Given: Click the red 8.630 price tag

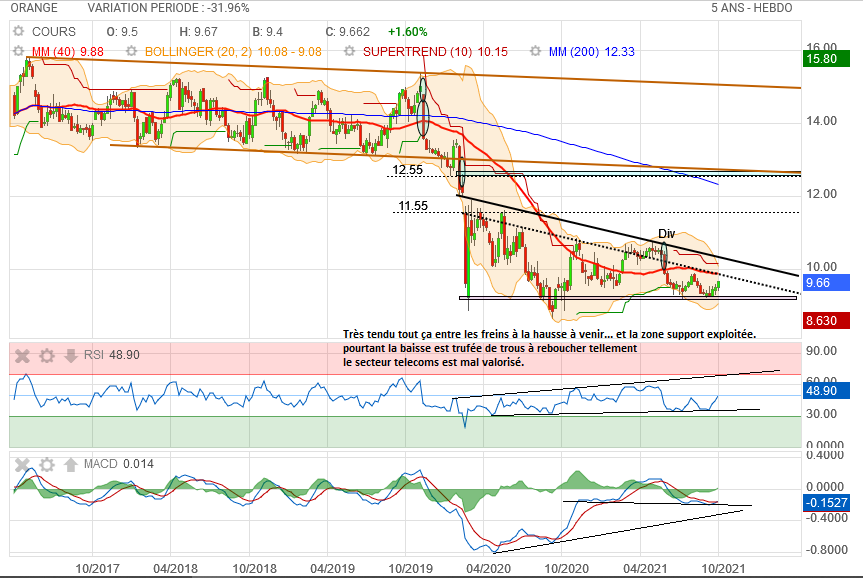Looking at the screenshot, I should [x=826, y=320].
